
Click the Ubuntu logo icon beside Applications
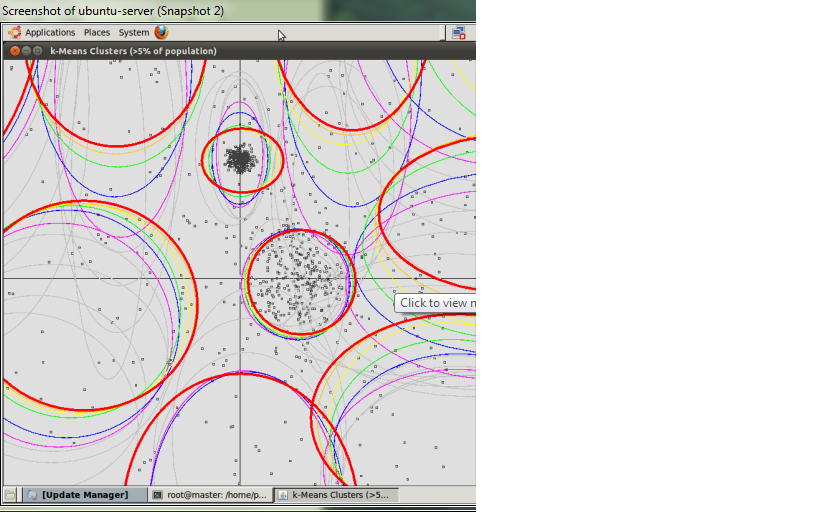(15, 32)
